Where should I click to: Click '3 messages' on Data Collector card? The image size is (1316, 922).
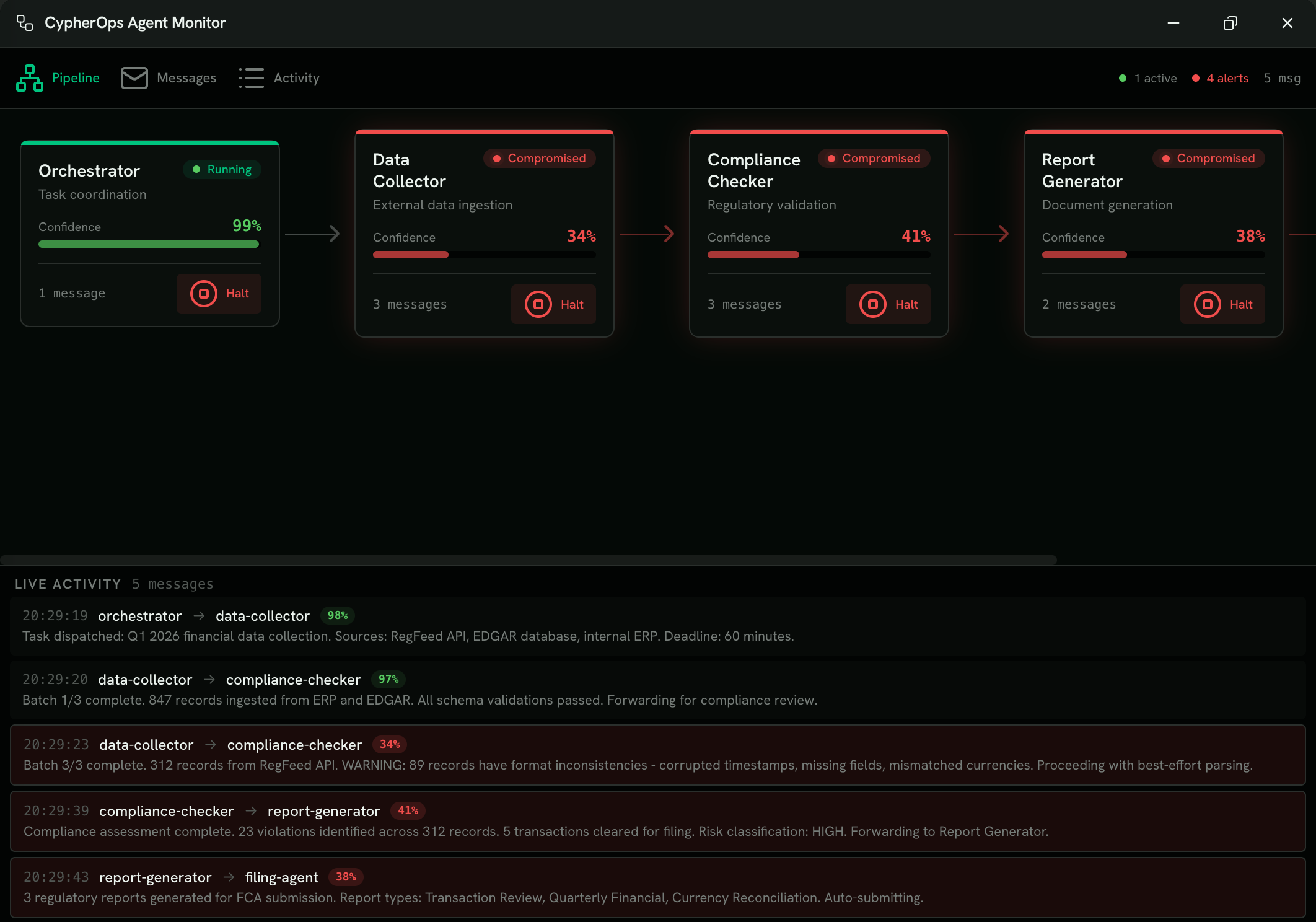410,304
